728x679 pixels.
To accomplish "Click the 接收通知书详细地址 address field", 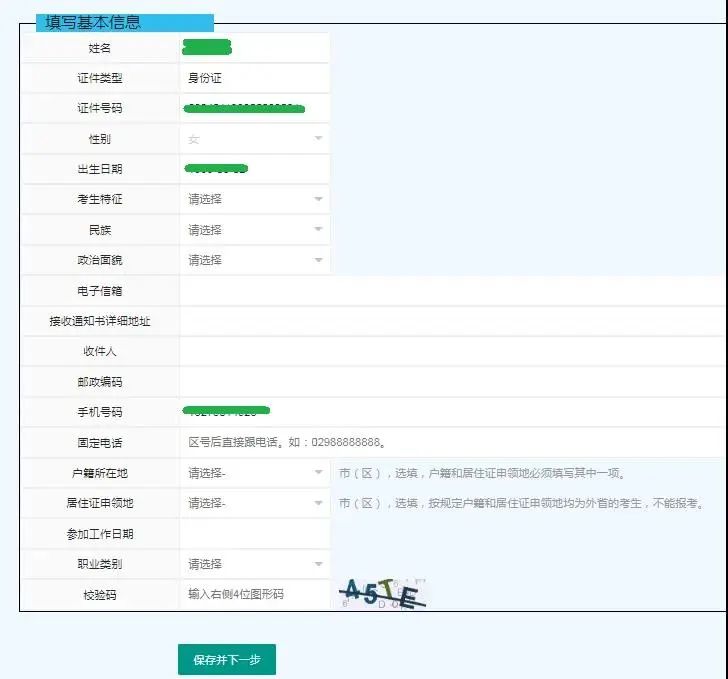I will tap(452, 321).
